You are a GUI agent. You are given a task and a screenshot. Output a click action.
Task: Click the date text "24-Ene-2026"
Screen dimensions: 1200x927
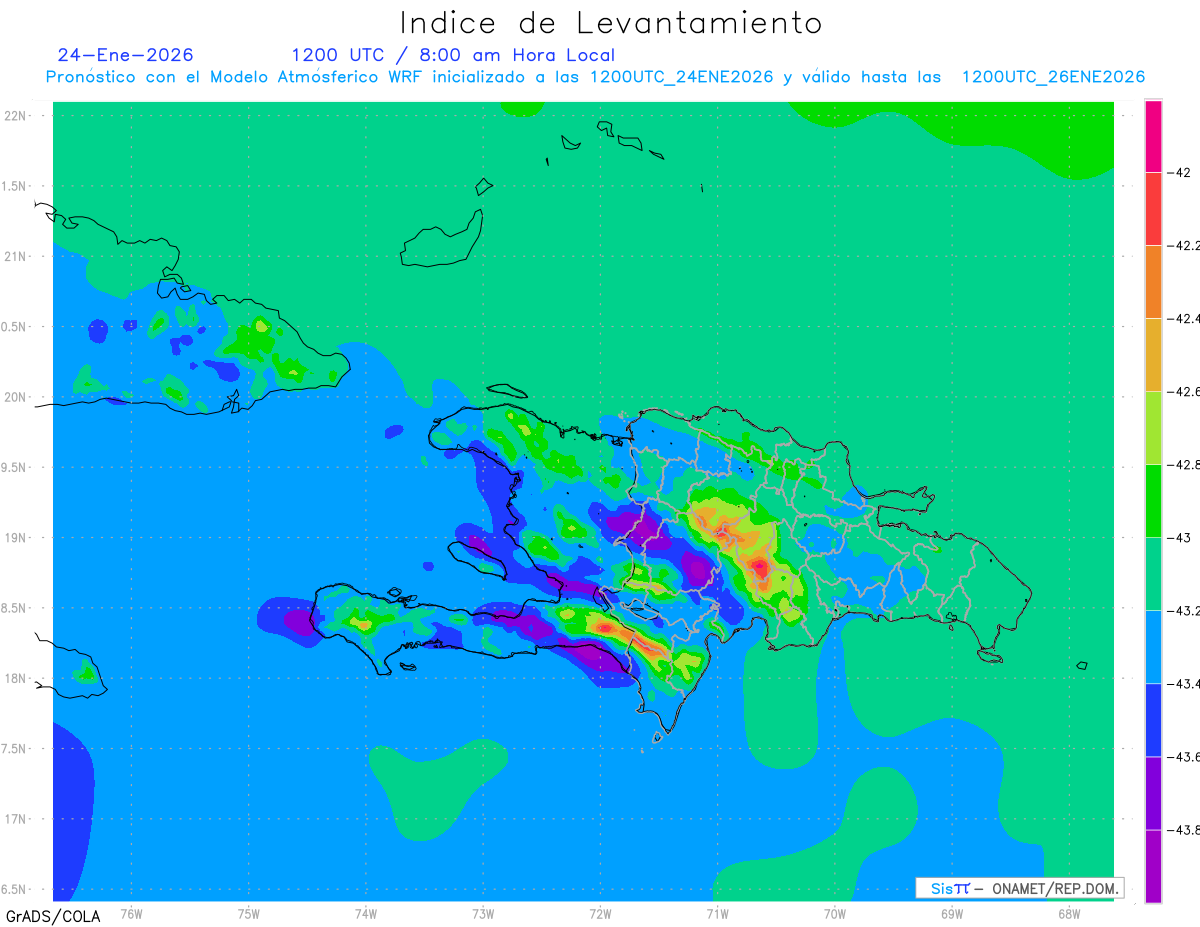coord(126,55)
